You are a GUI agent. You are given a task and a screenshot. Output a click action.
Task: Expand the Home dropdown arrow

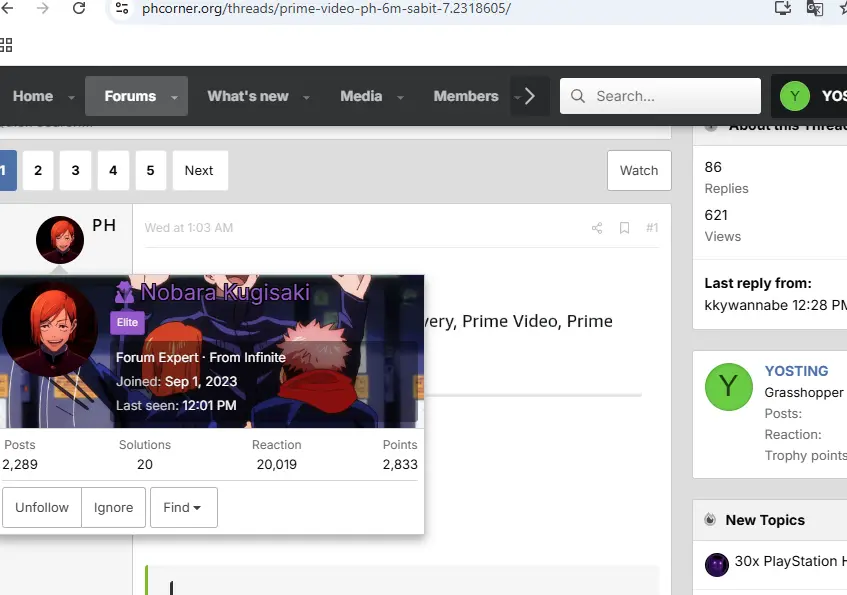point(71,98)
